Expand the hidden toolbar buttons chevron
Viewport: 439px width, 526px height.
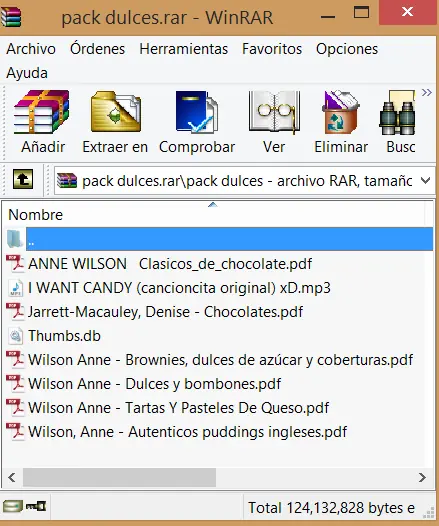[427, 92]
